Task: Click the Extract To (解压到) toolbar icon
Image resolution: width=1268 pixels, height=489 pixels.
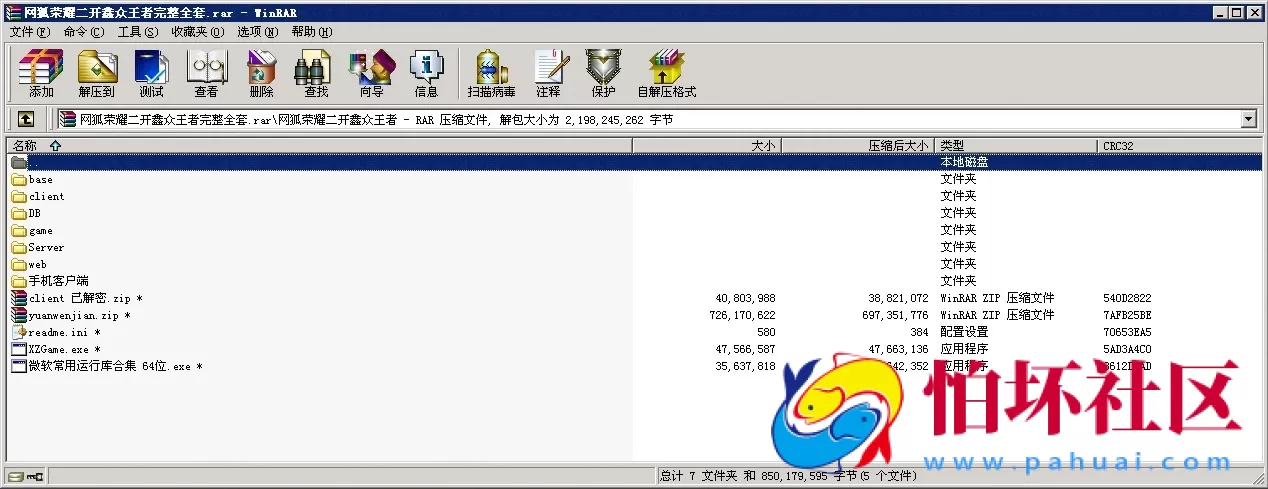Action: click(97, 74)
